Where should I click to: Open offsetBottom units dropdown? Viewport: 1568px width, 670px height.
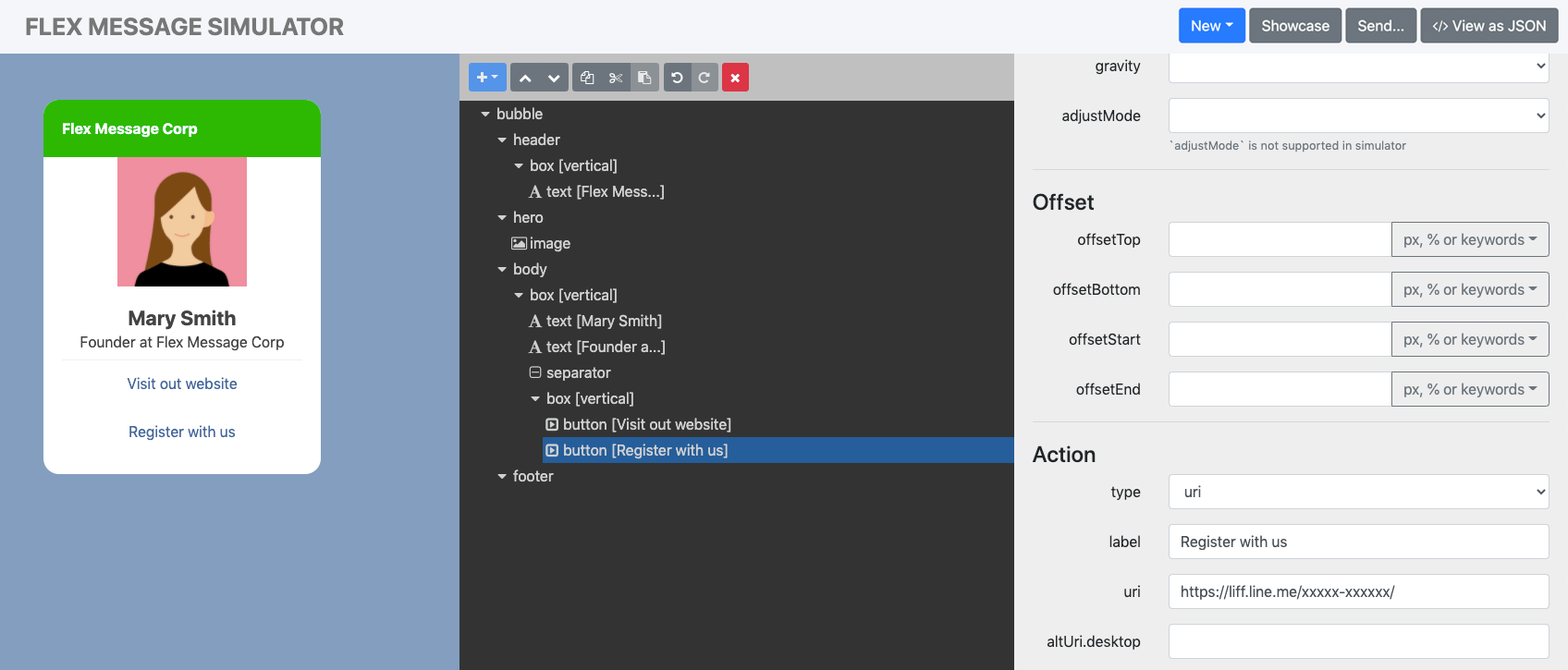coord(1470,289)
